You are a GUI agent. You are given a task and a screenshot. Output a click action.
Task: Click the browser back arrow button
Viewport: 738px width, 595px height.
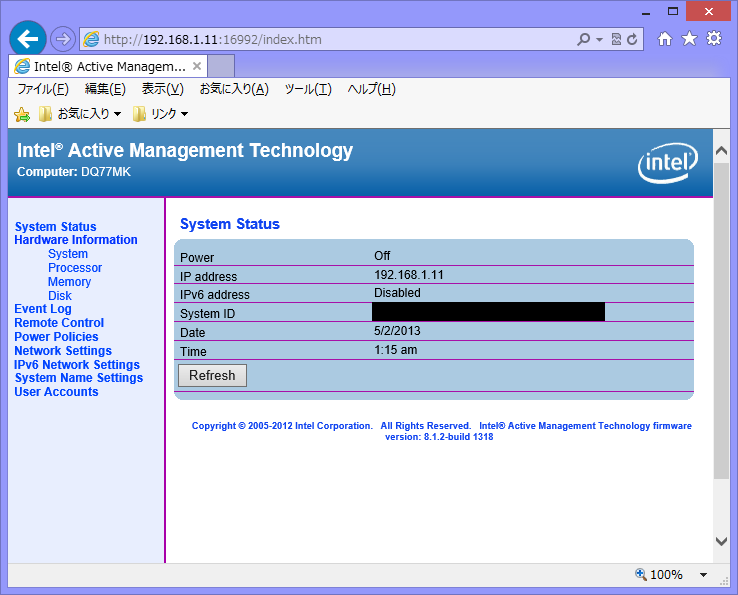(x=28, y=39)
